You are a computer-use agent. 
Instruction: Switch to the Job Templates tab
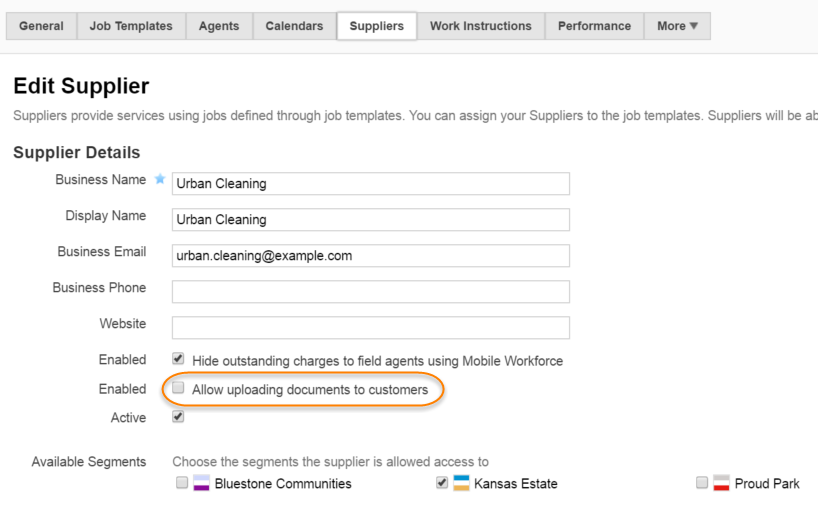[131, 26]
